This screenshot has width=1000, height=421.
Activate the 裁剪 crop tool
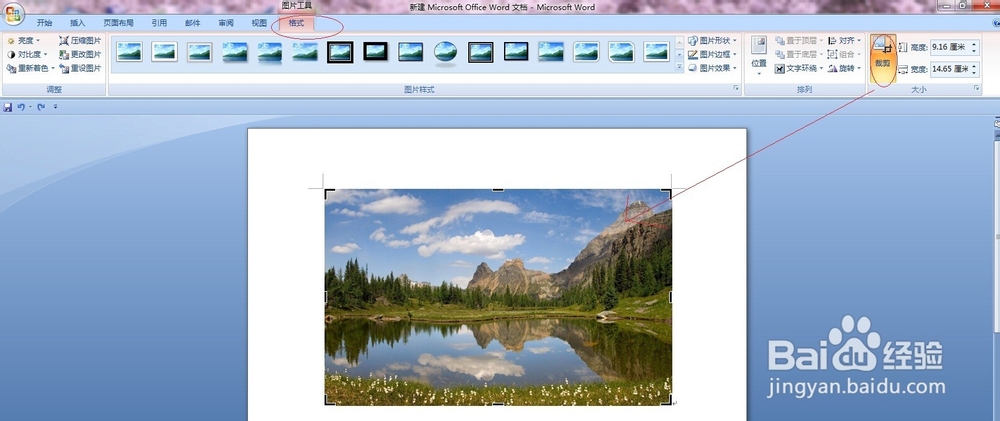click(x=883, y=59)
